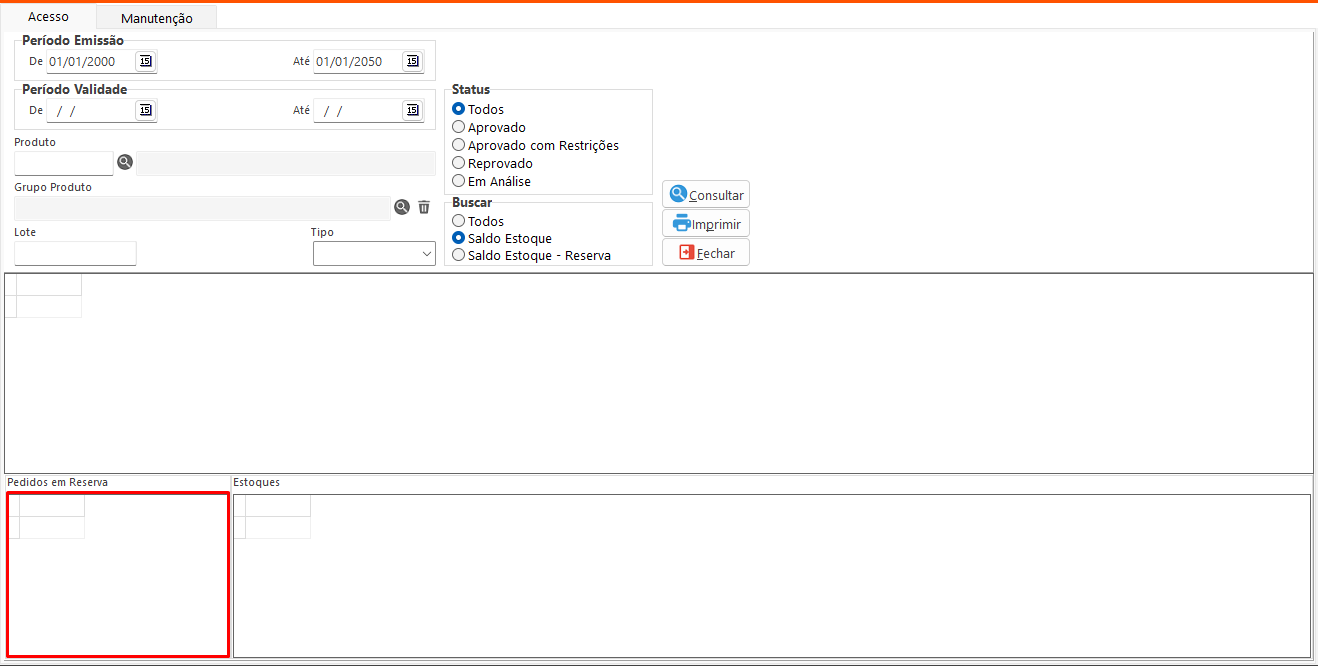Switch to the Manutenção tab
Image resolution: width=1318 pixels, height=666 pixels.
pos(156,18)
